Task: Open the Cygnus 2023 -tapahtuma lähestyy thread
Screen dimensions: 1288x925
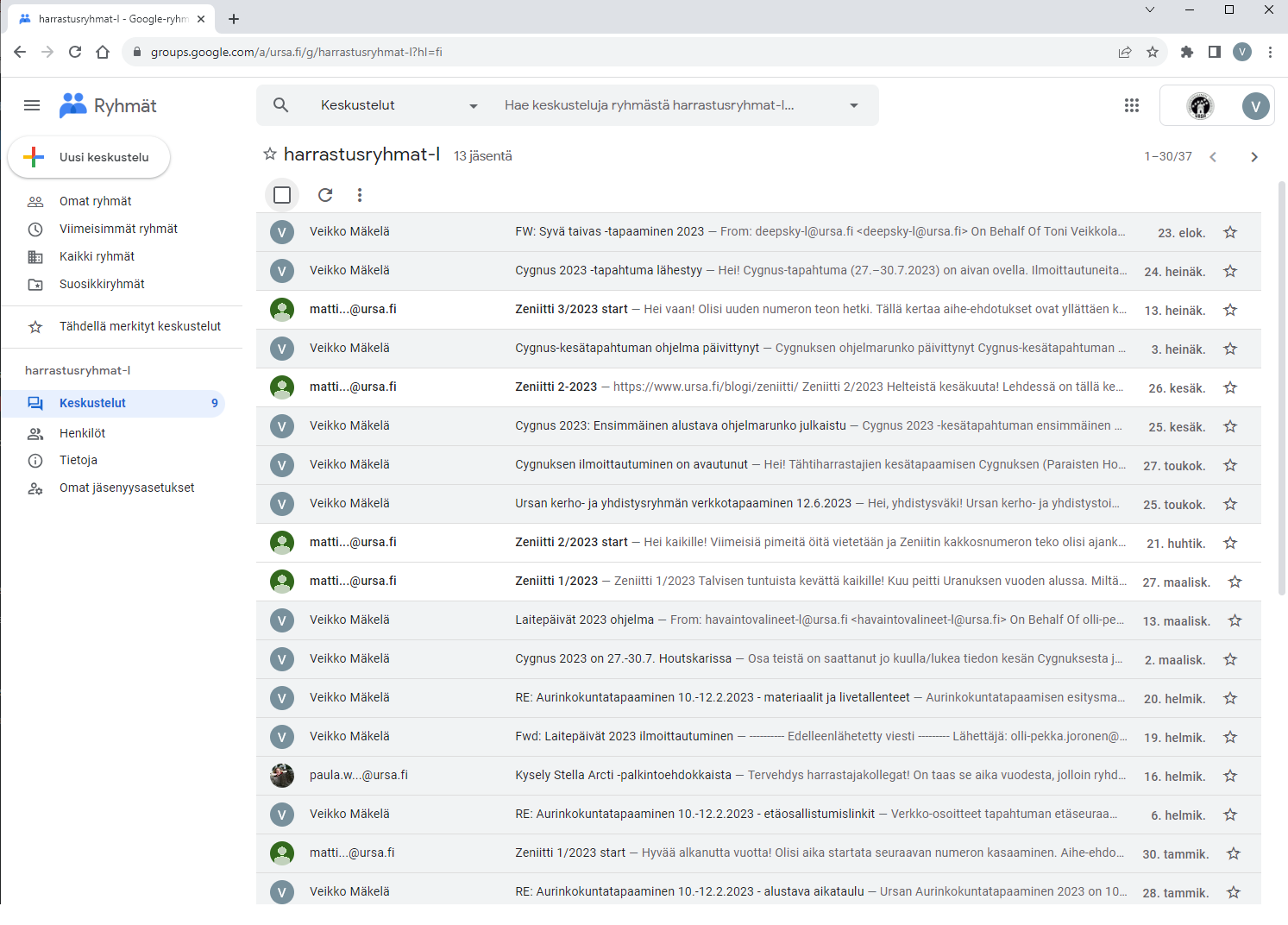Action: 608,271
